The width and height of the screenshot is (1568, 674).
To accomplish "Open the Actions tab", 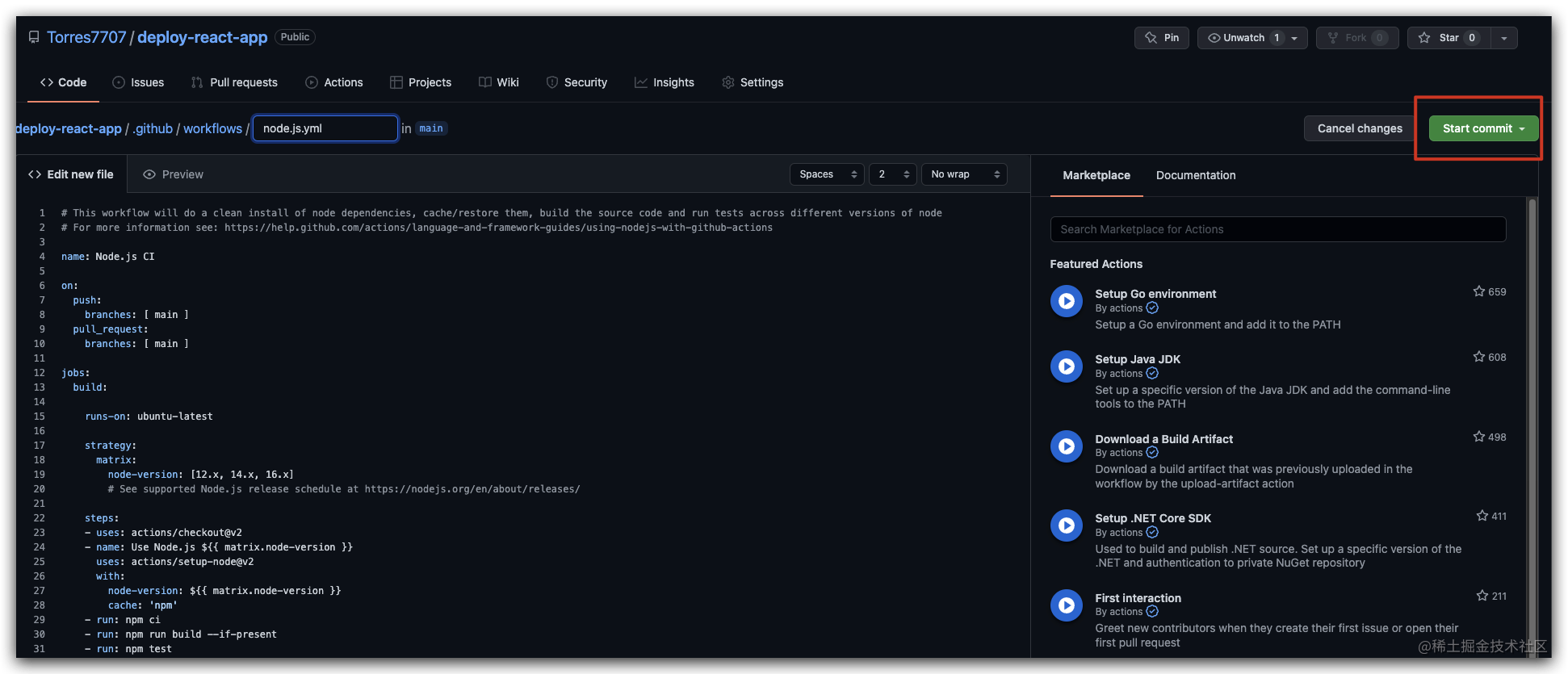I will (334, 82).
